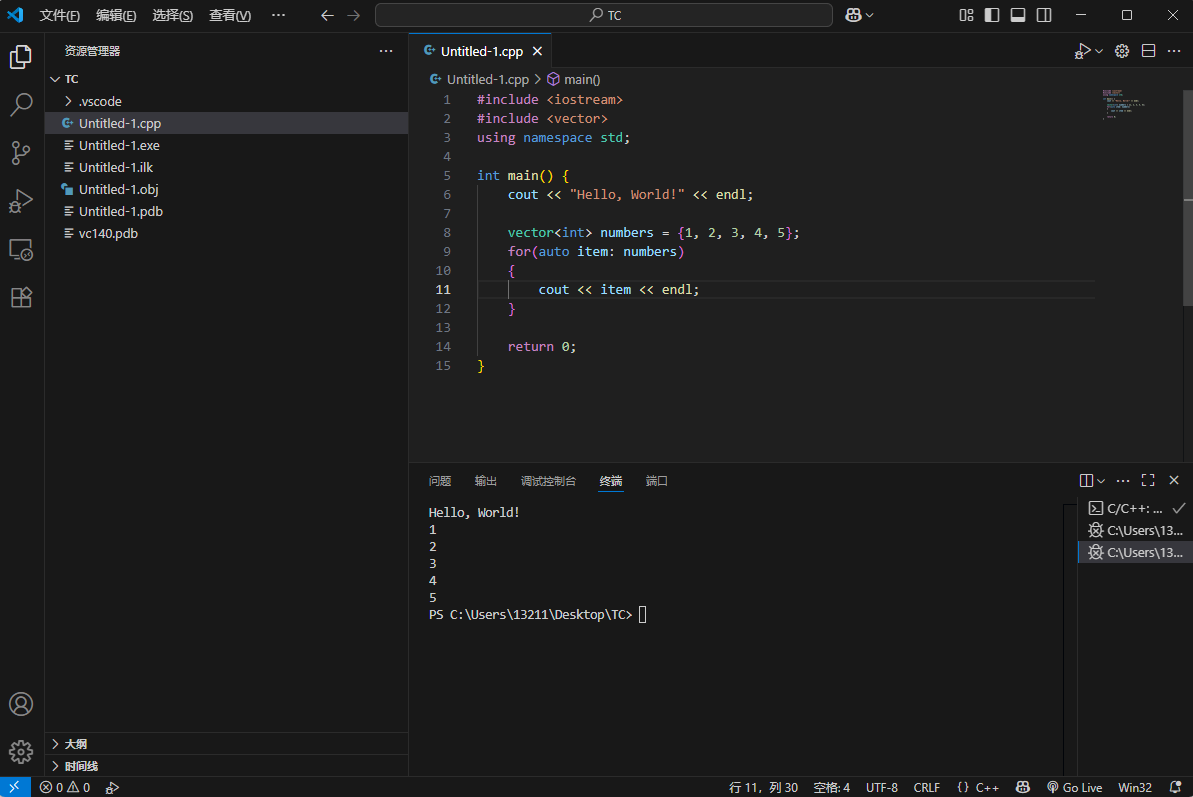1193x797 pixels.
Task: Open the 文件 menu
Action: 59,16
